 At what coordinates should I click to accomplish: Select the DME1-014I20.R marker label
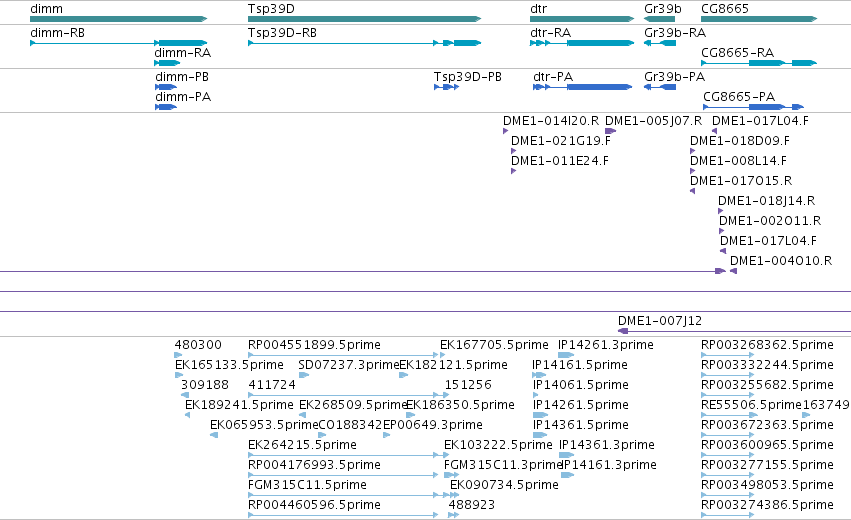pyautogui.click(x=551, y=121)
